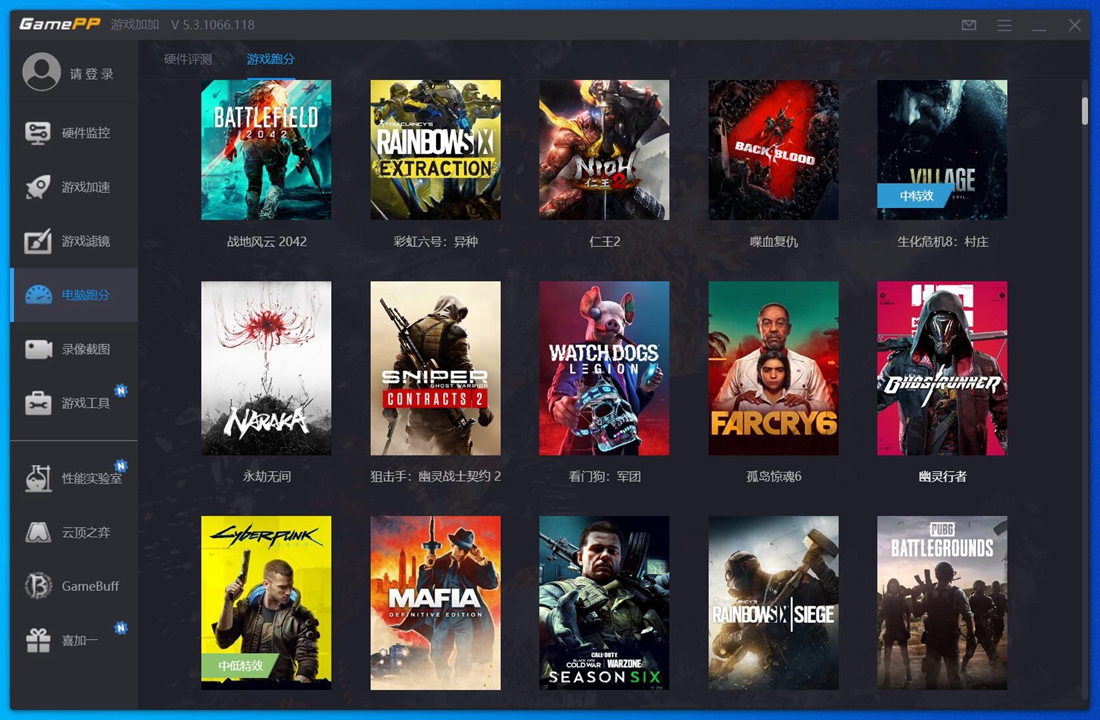This screenshot has width=1100, height=720.
Task: Select the Rainbow Six Extraction cover
Action: click(436, 149)
